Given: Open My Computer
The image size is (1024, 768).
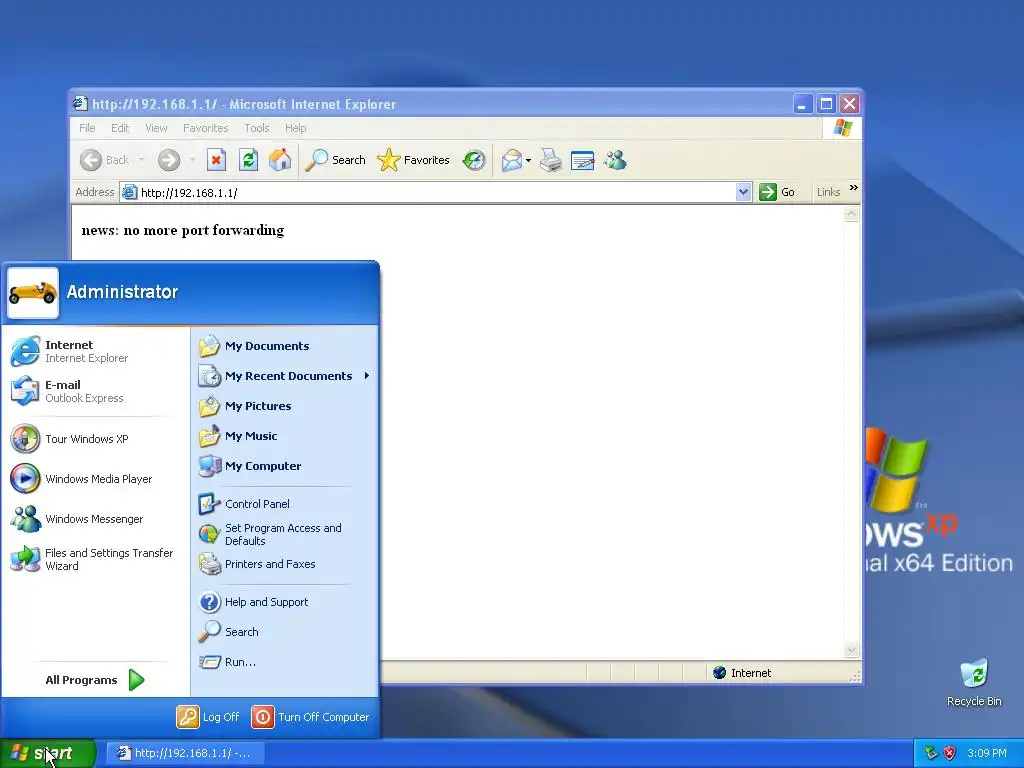Looking at the screenshot, I should pos(285,466).
